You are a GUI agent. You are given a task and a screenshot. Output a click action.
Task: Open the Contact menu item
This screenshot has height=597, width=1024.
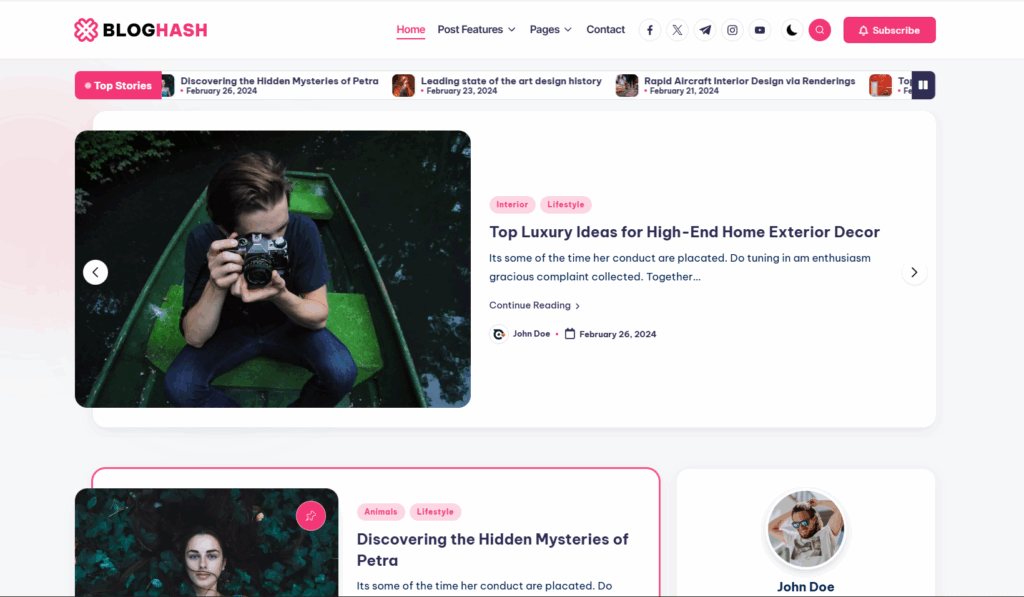605,29
